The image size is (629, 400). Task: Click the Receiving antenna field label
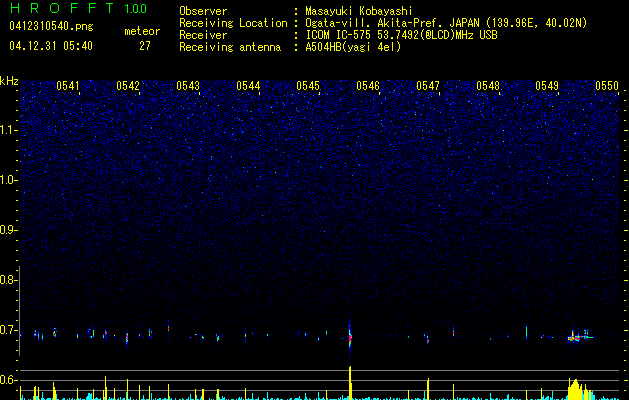click(x=230, y=47)
